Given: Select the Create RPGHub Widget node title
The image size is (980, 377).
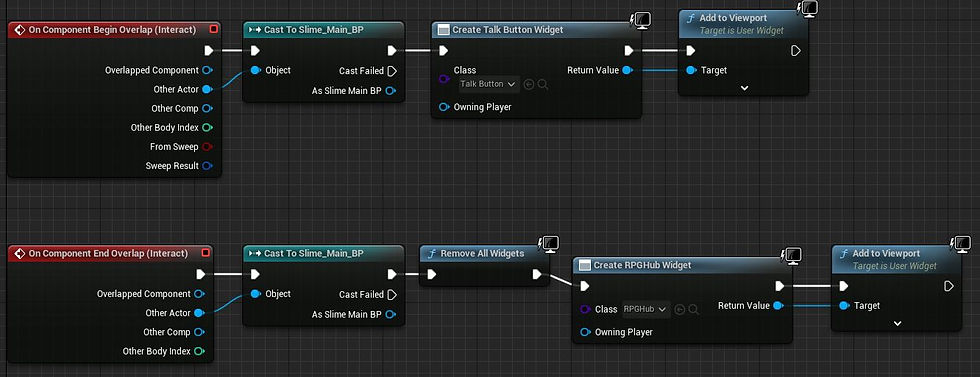Looking at the screenshot, I should tap(642, 265).
